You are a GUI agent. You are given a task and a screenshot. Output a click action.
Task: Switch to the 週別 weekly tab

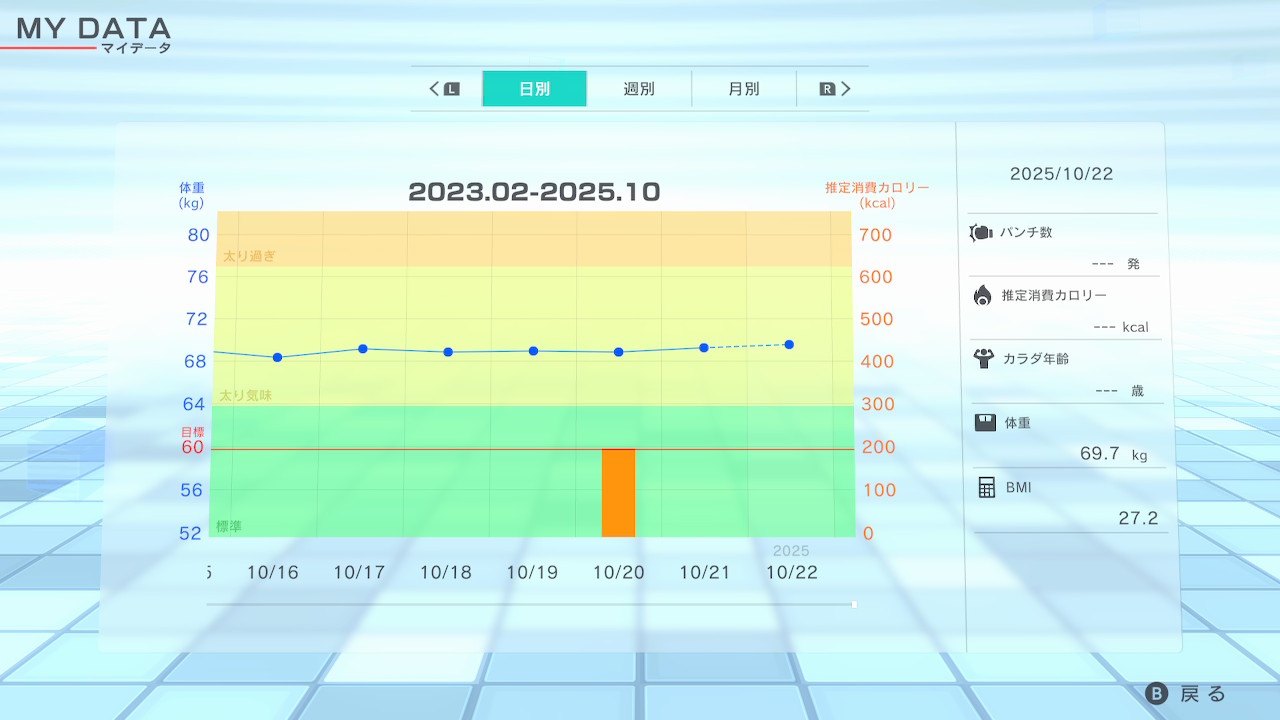pos(639,89)
